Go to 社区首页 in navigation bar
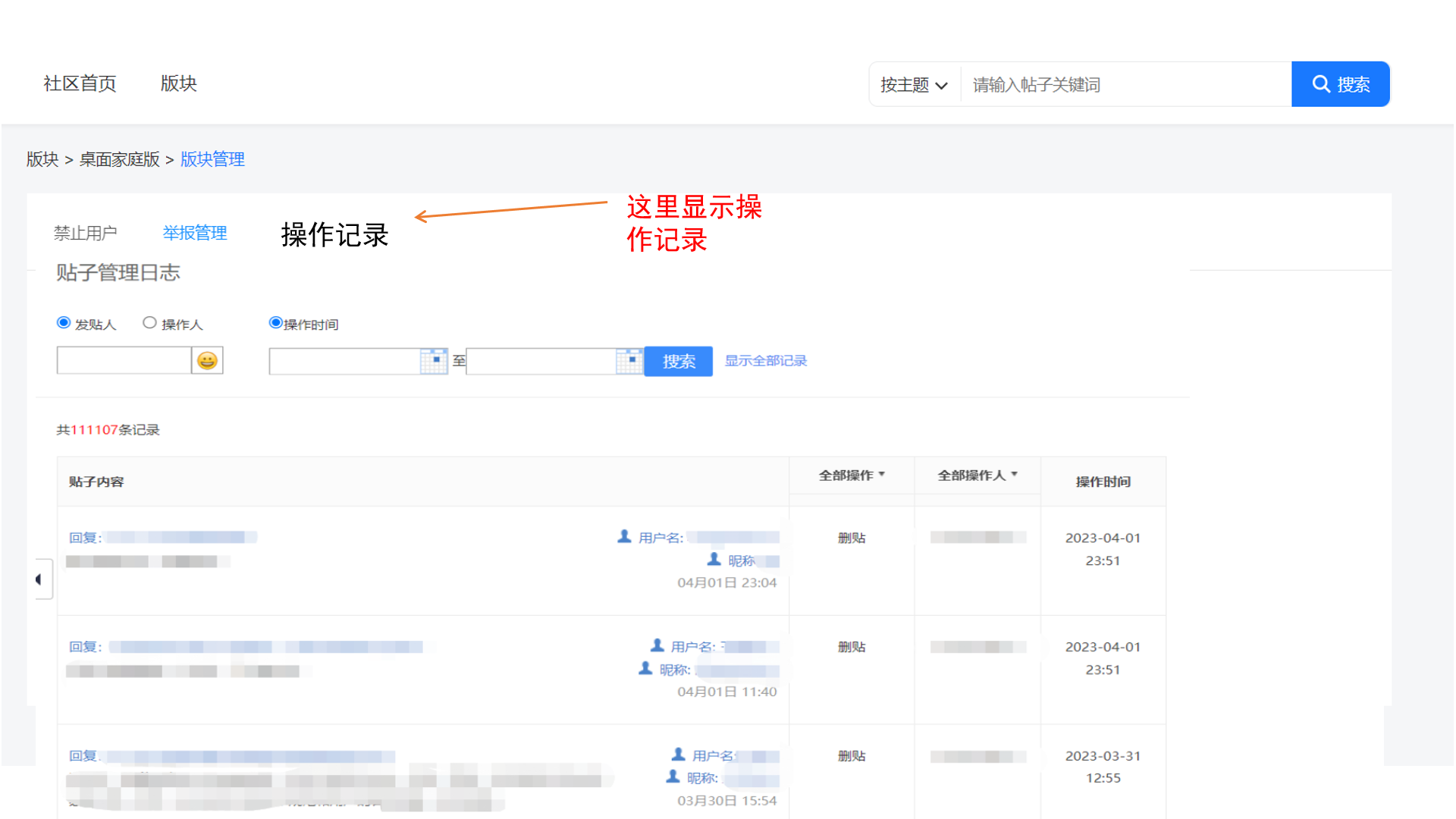This screenshot has width=1456, height=819. (x=80, y=83)
